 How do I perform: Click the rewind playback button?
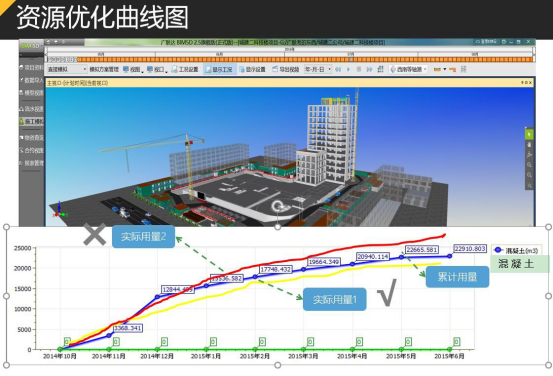coord(338,69)
